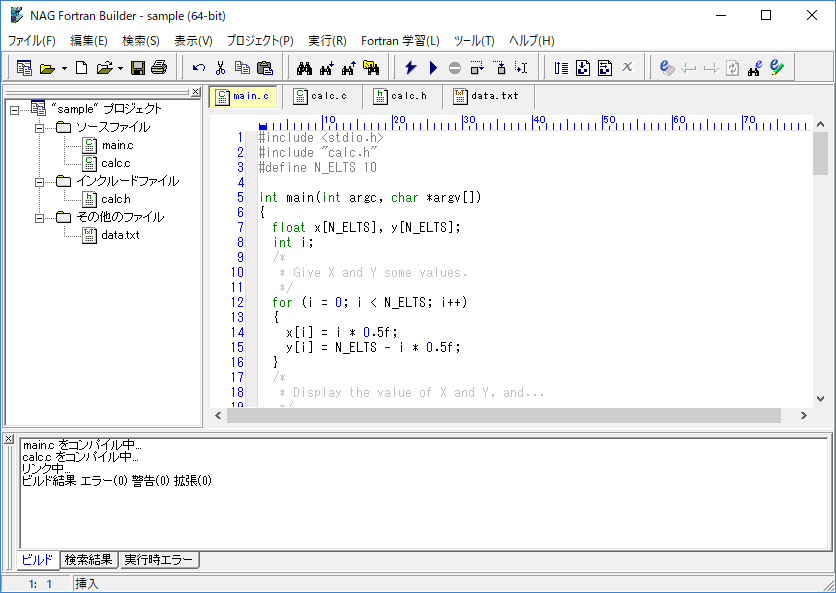
Task: Click the Cut scissors icon
Action: [x=220, y=68]
